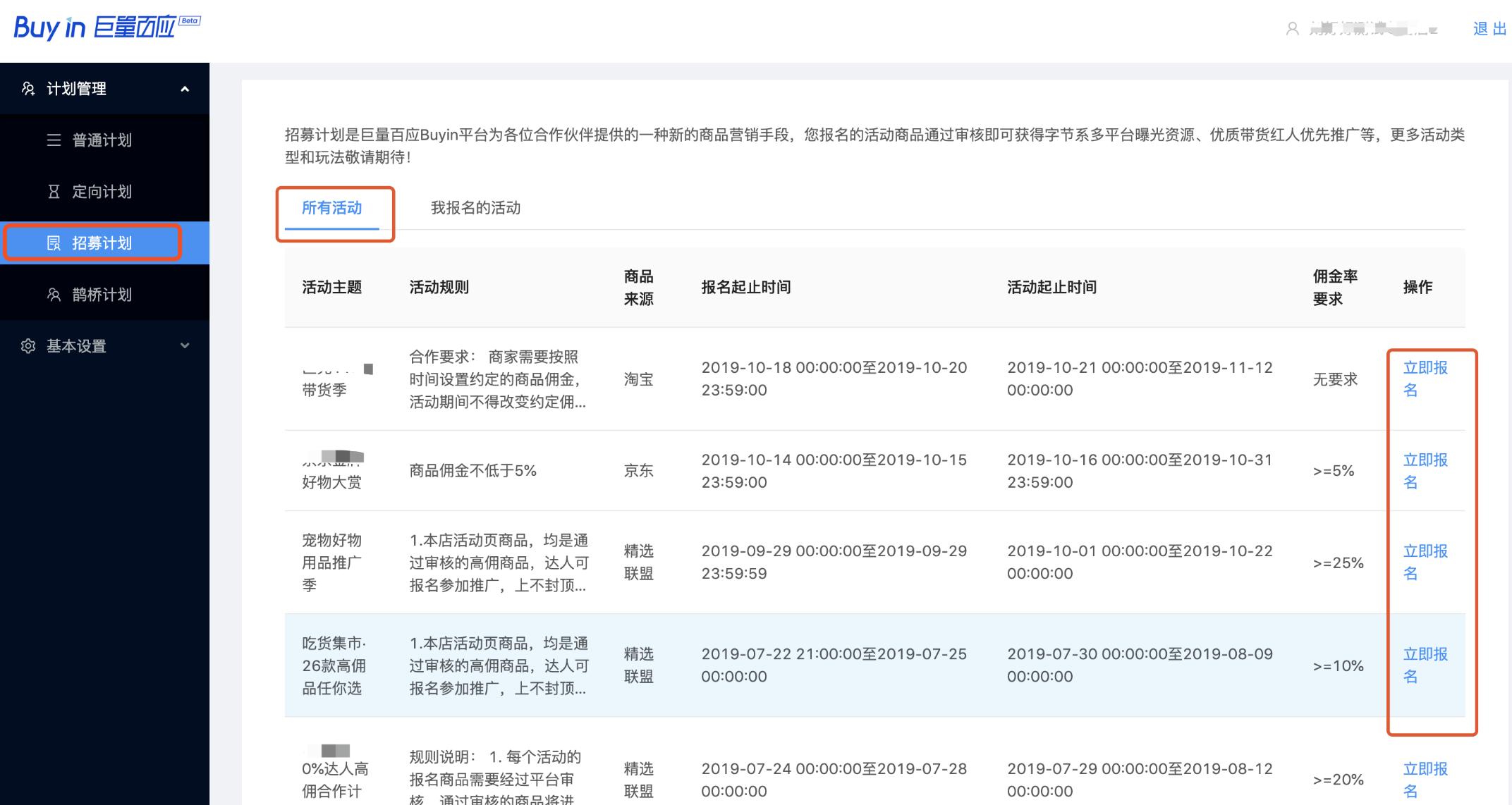Select the 所有活动 tab
The height and width of the screenshot is (805, 1512).
331,207
